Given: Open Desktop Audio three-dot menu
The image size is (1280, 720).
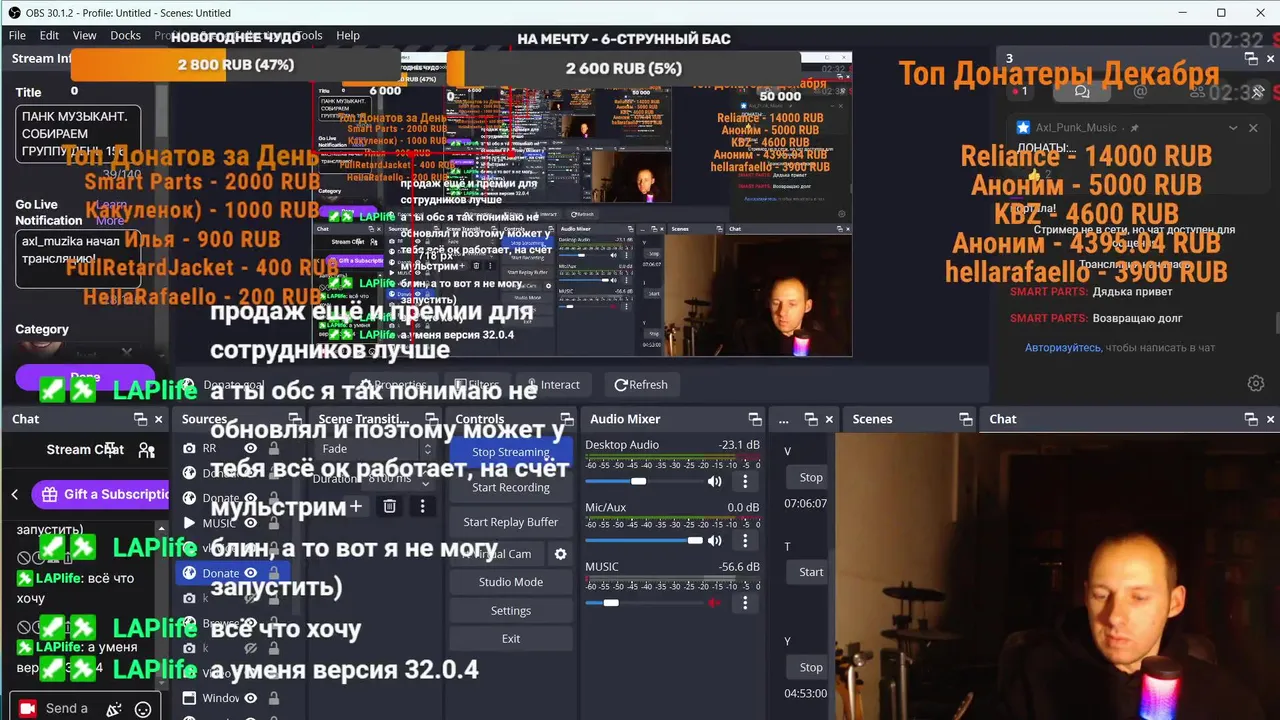Looking at the screenshot, I should (745, 482).
